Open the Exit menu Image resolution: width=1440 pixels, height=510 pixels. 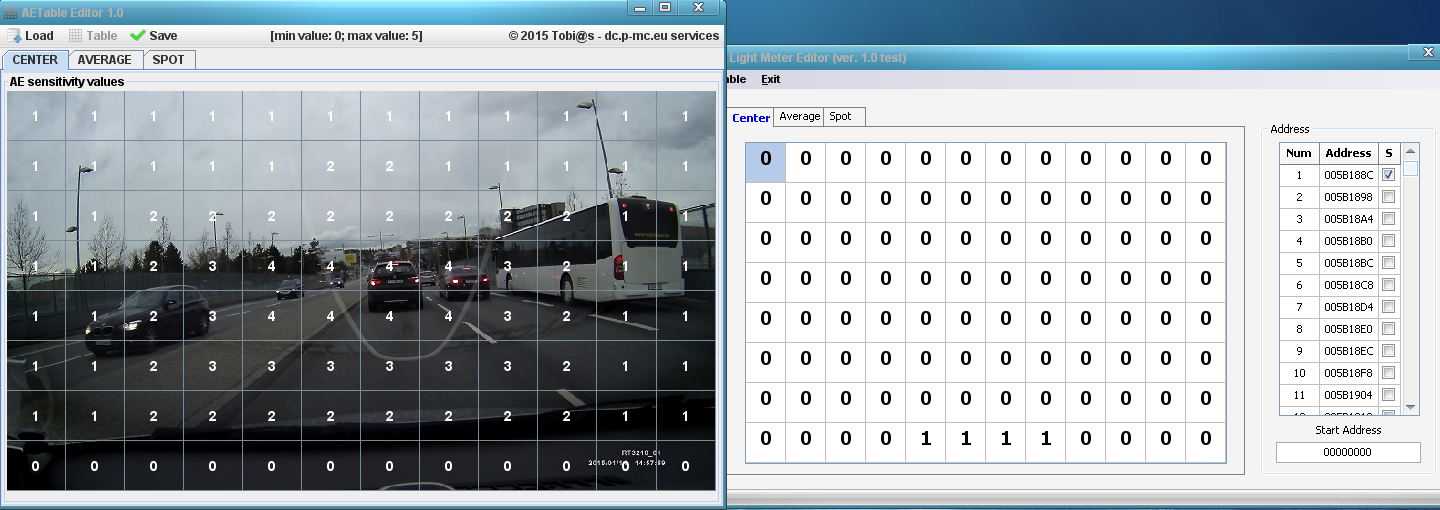(770, 79)
